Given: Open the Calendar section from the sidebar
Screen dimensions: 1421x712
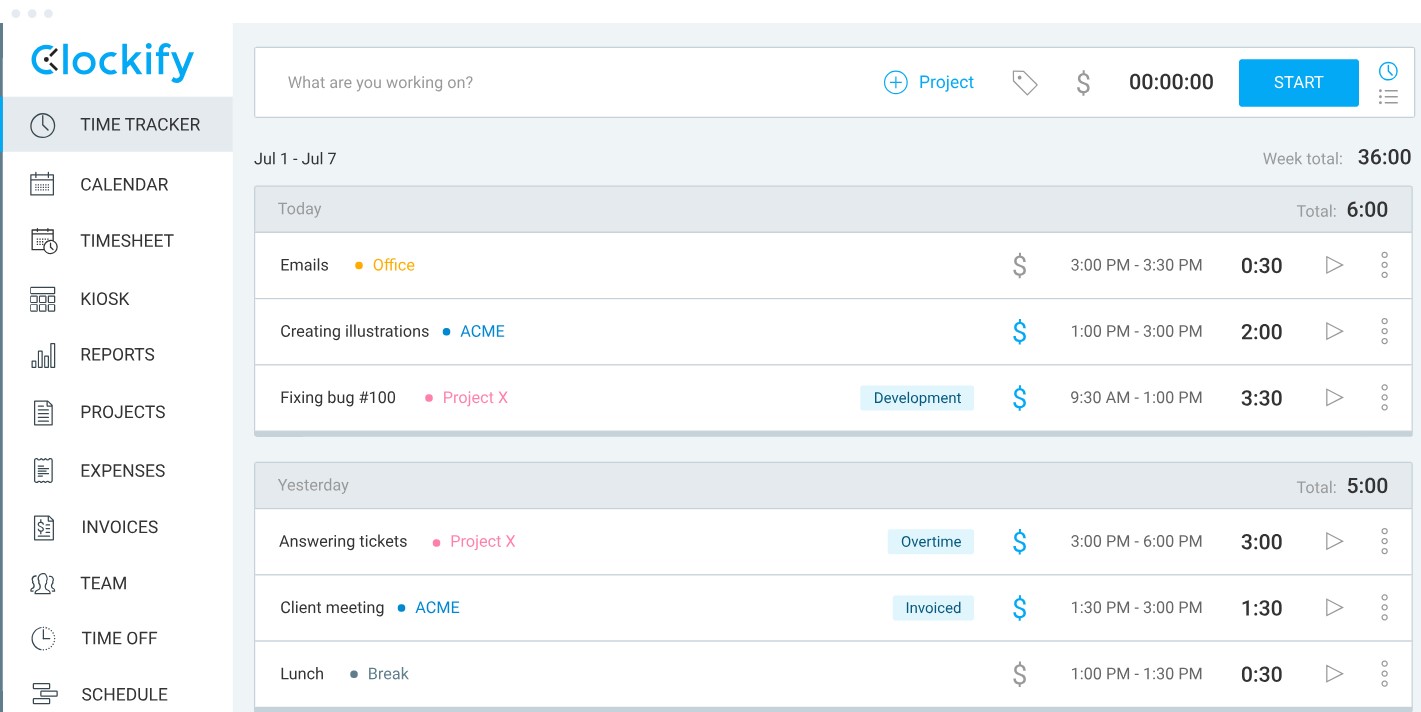Looking at the screenshot, I should click(123, 184).
